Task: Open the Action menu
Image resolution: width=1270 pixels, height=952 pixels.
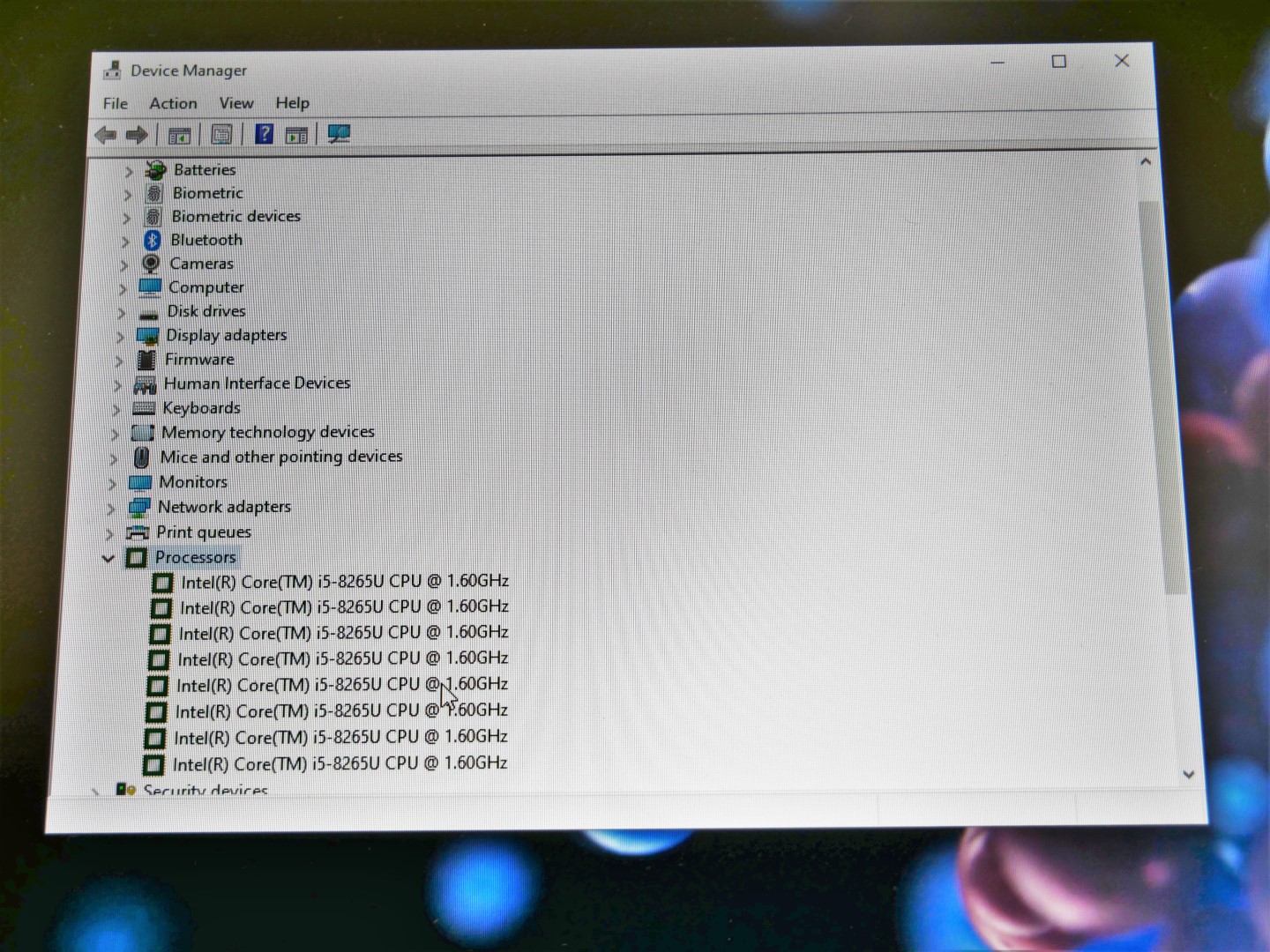Action: point(173,103)
